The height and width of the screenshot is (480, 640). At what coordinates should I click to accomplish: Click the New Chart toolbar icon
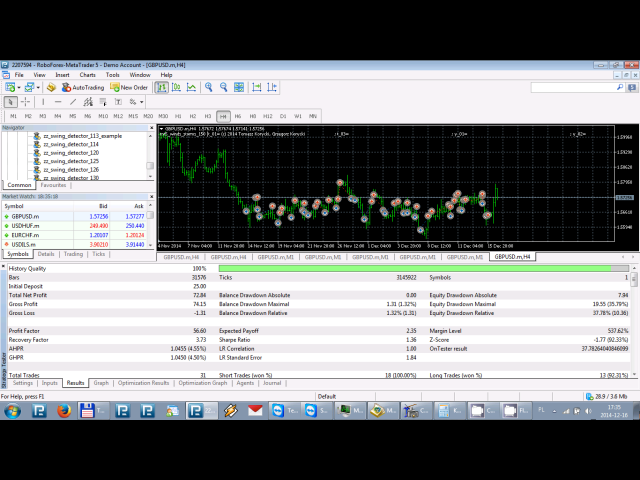point(10,87)
